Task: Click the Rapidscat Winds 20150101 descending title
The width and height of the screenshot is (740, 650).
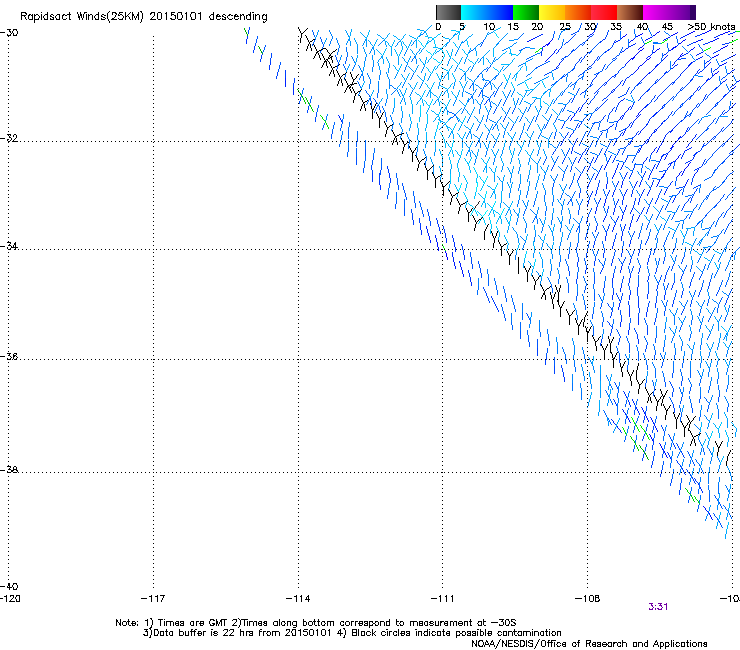Action: tap(143, 17)
